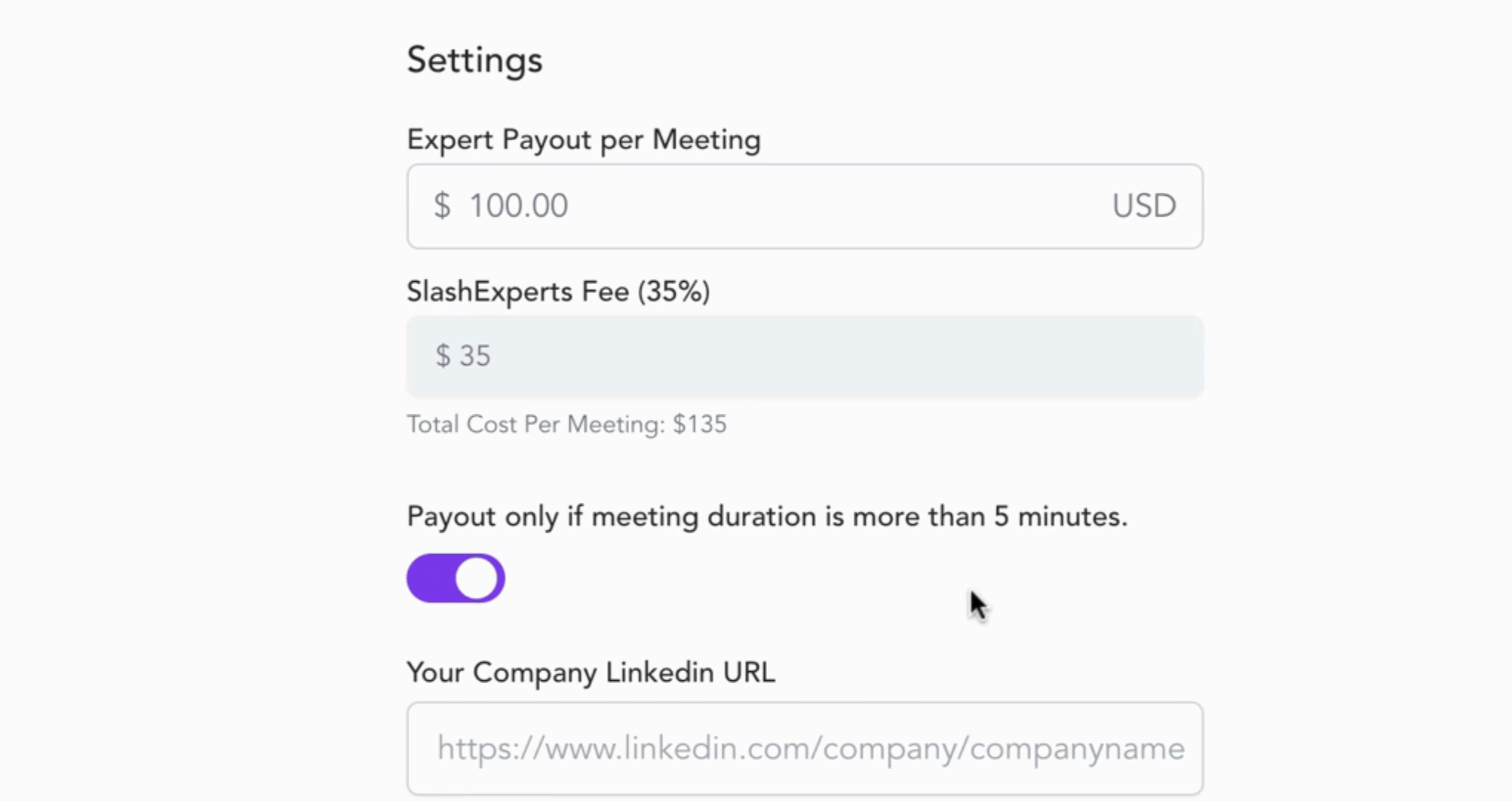Toggle the payout minimum duration switch
The width and height of the screenshot is (1512, 801).
[x=456, y=578]
